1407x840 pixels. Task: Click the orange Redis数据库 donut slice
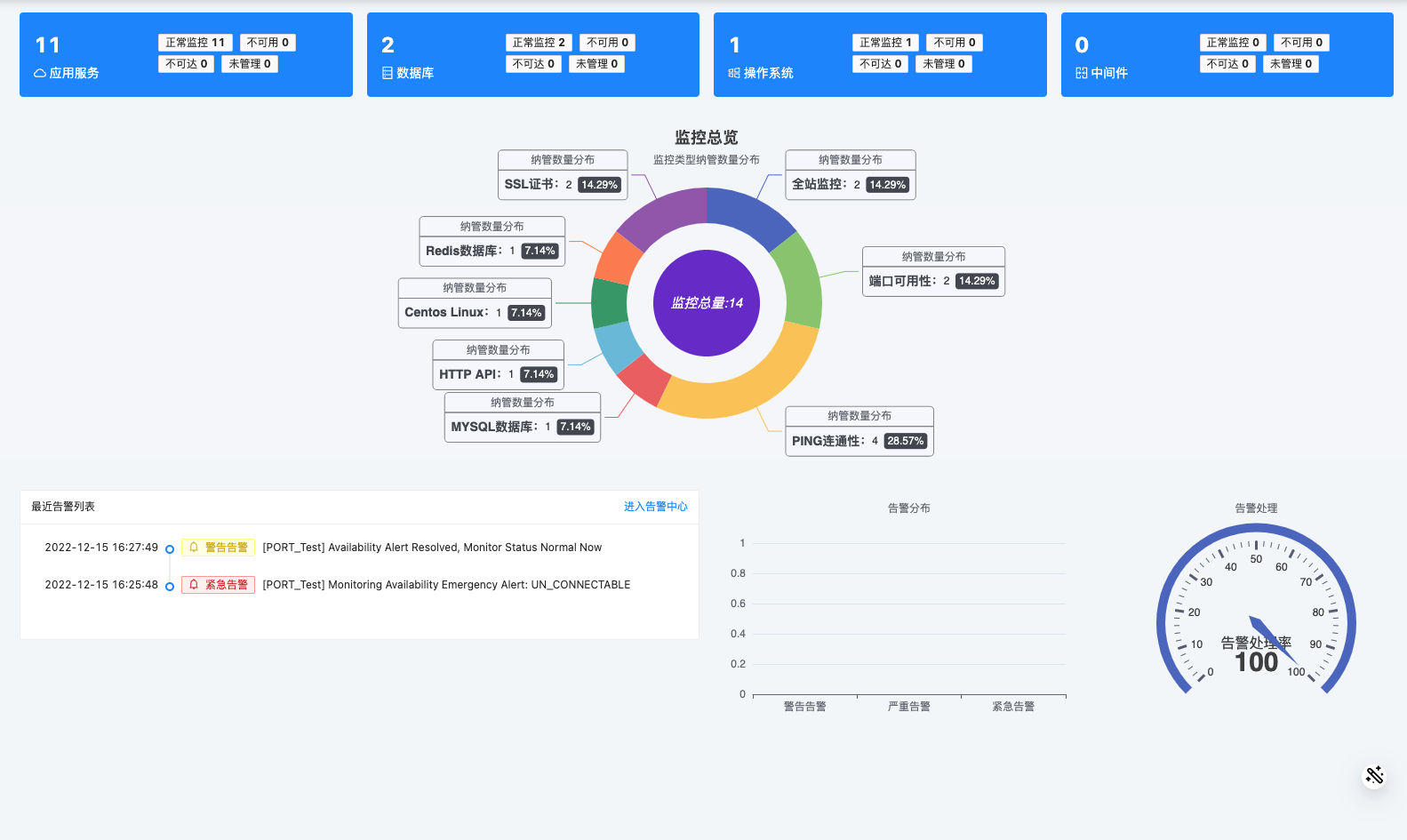(x=618, y=260)
